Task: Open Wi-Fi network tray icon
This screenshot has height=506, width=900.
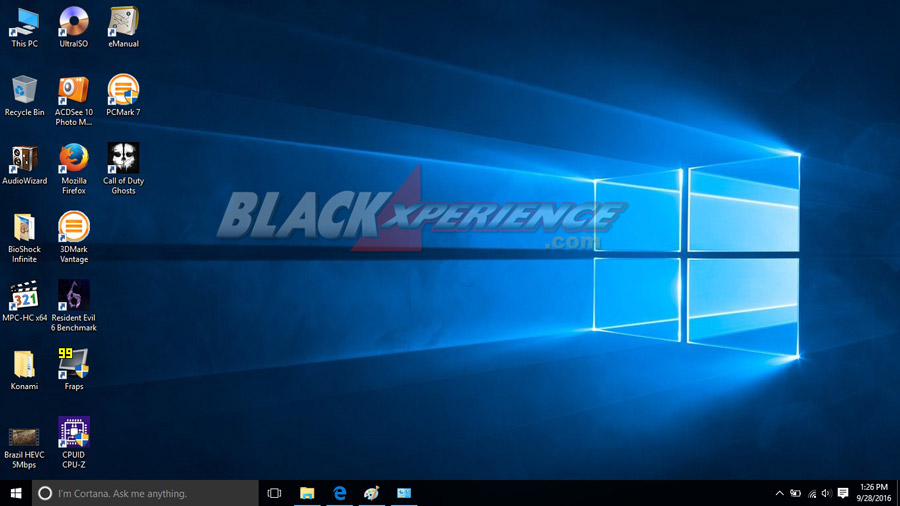Action: click(x=812, y=493)
